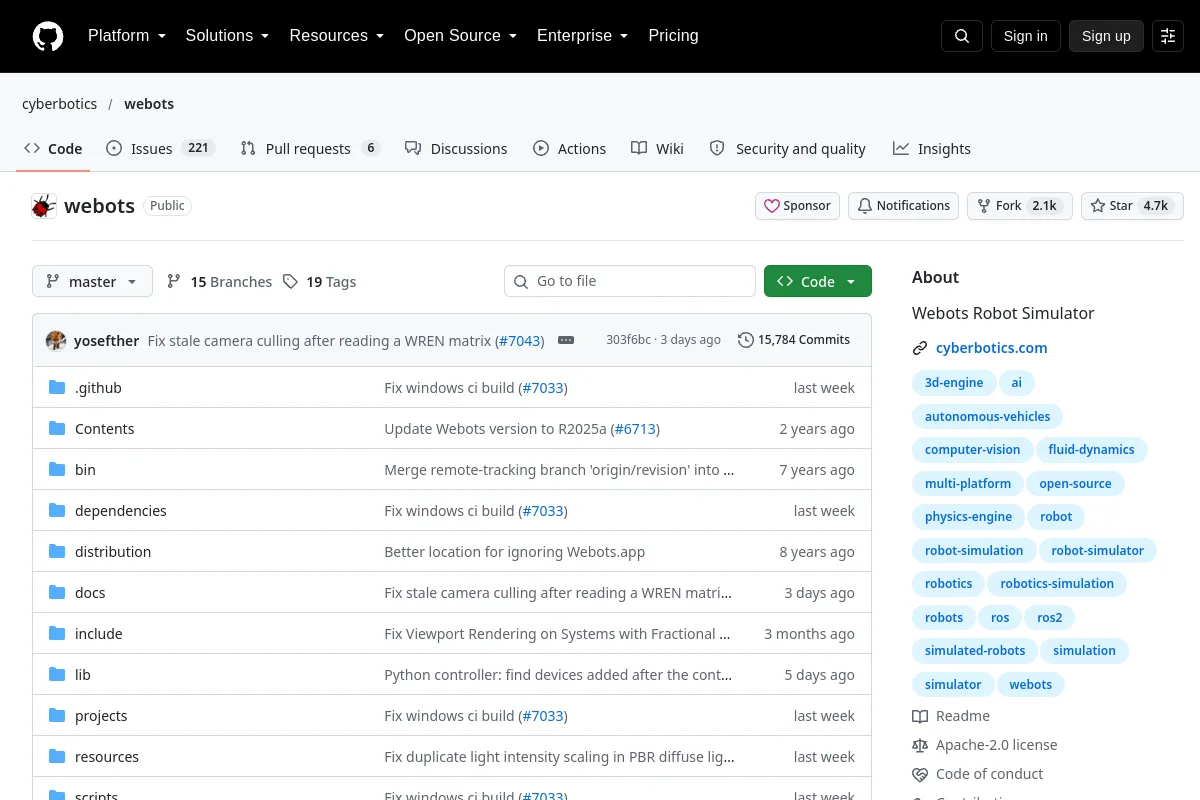Open the Security and quality tab

coord(788,148)
